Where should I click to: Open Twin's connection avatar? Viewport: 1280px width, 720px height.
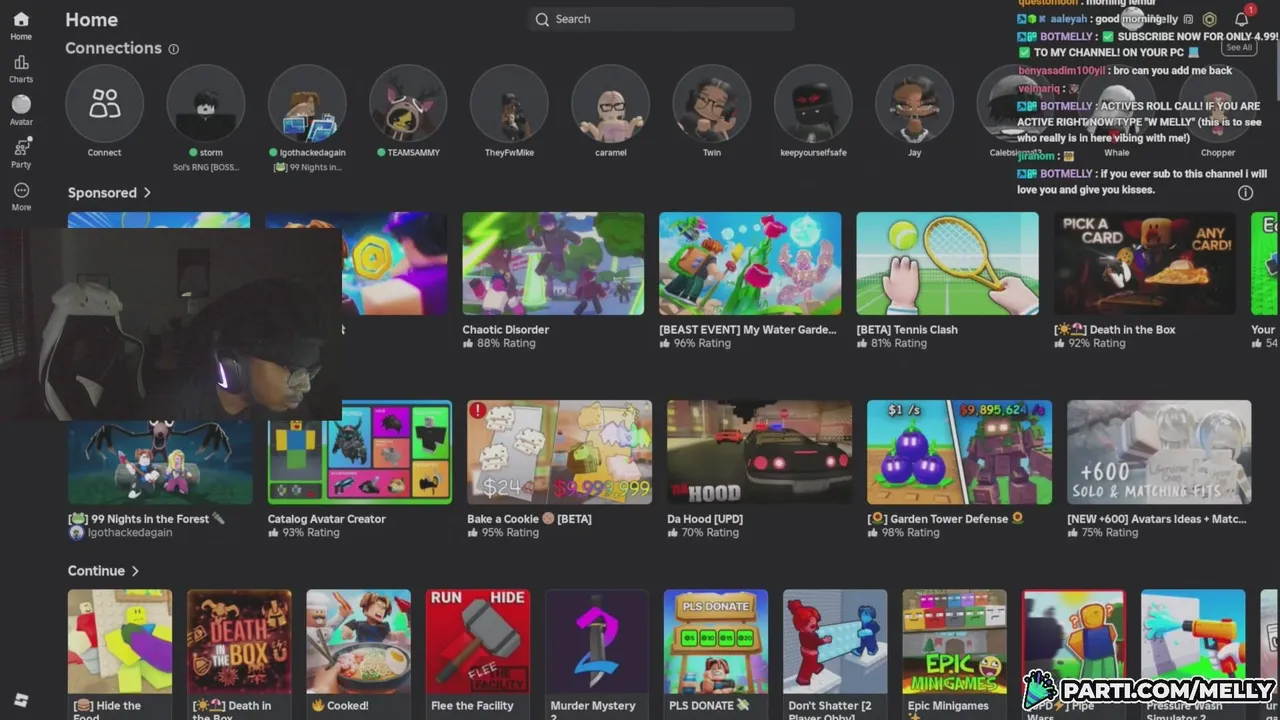(x=711, y=104)
